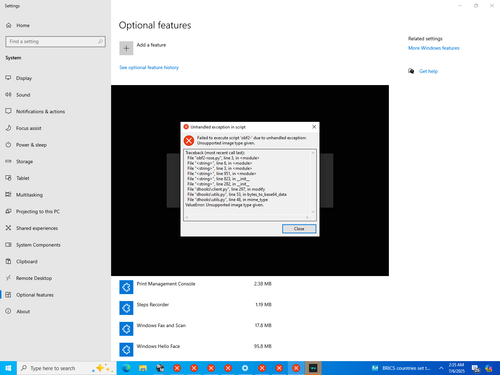This screenshot has height=375, width=500.
Task: Show hidden system tray icons chevron
Action: [x=441, y=368]
